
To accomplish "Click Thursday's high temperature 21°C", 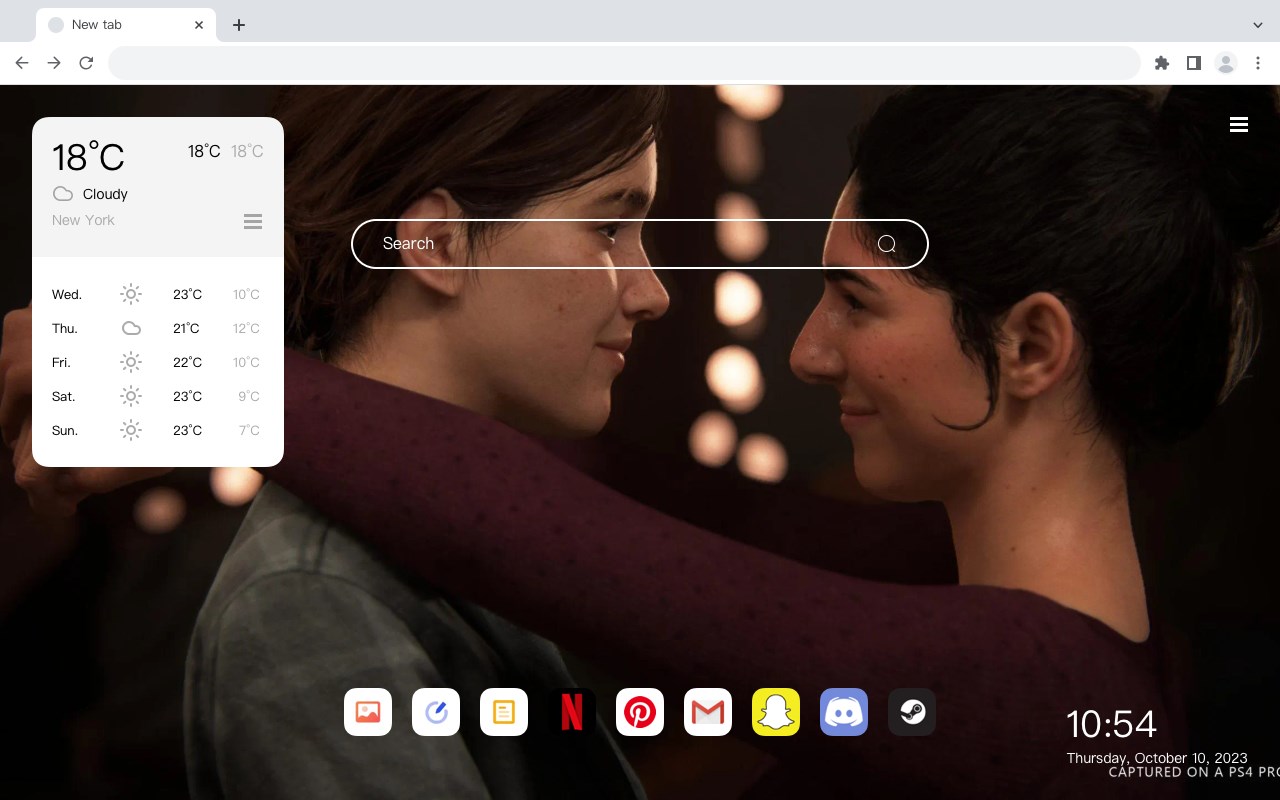I will [x=187, y=328].
